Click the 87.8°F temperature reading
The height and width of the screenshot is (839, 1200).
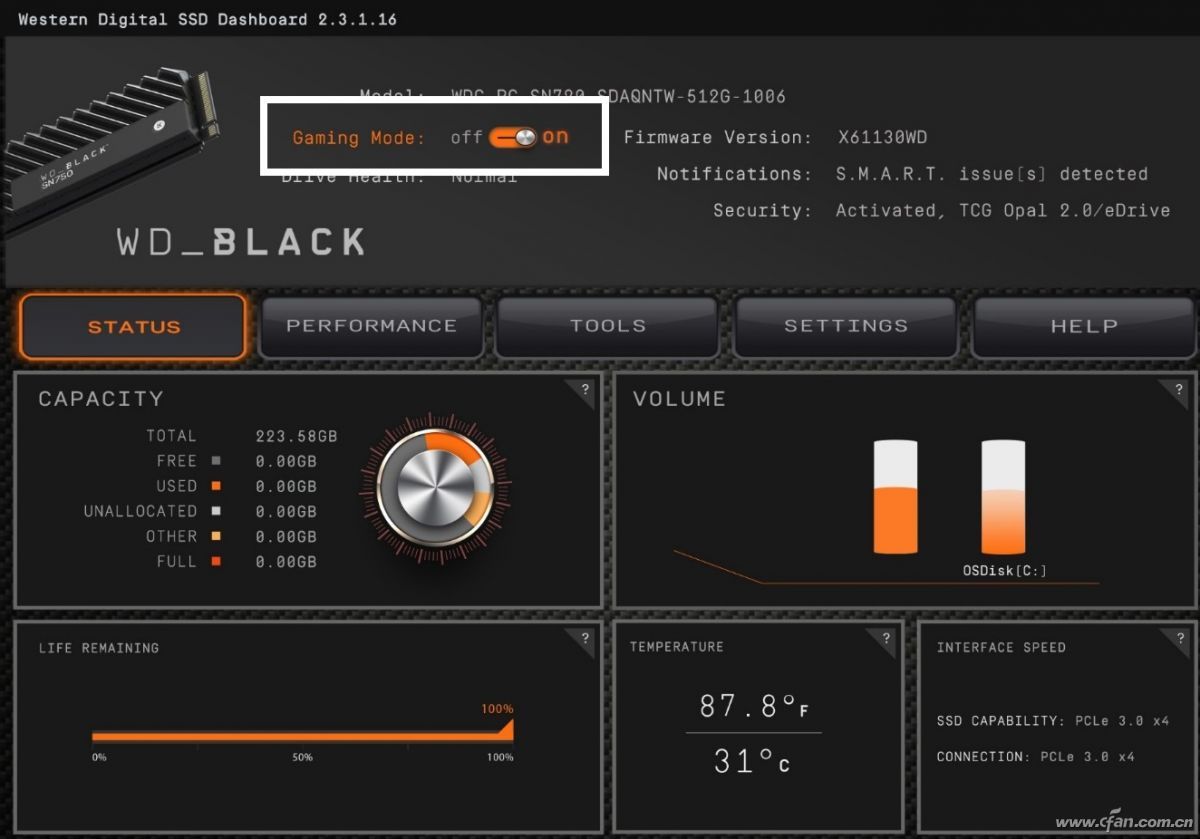[754, 707]
